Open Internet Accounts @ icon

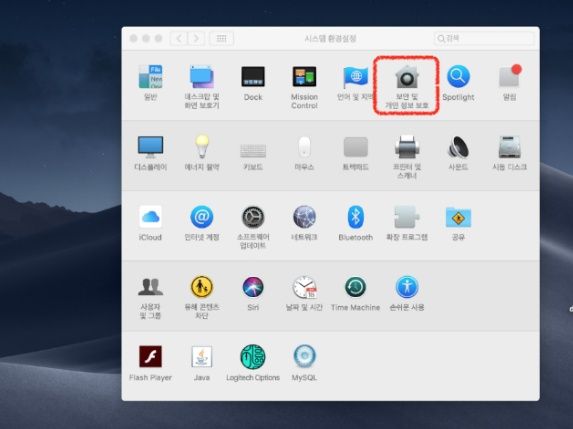(202, 217)
